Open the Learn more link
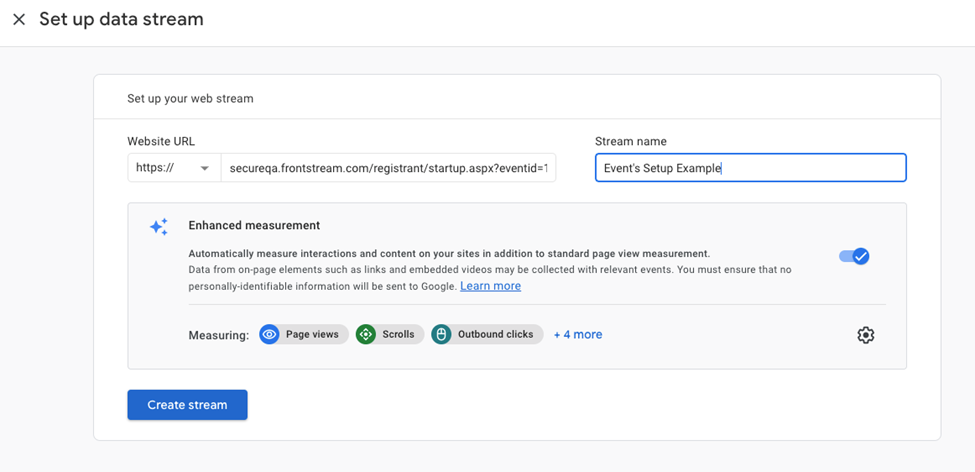This screenshot has height=472, width=975. [x=491, y=286]
